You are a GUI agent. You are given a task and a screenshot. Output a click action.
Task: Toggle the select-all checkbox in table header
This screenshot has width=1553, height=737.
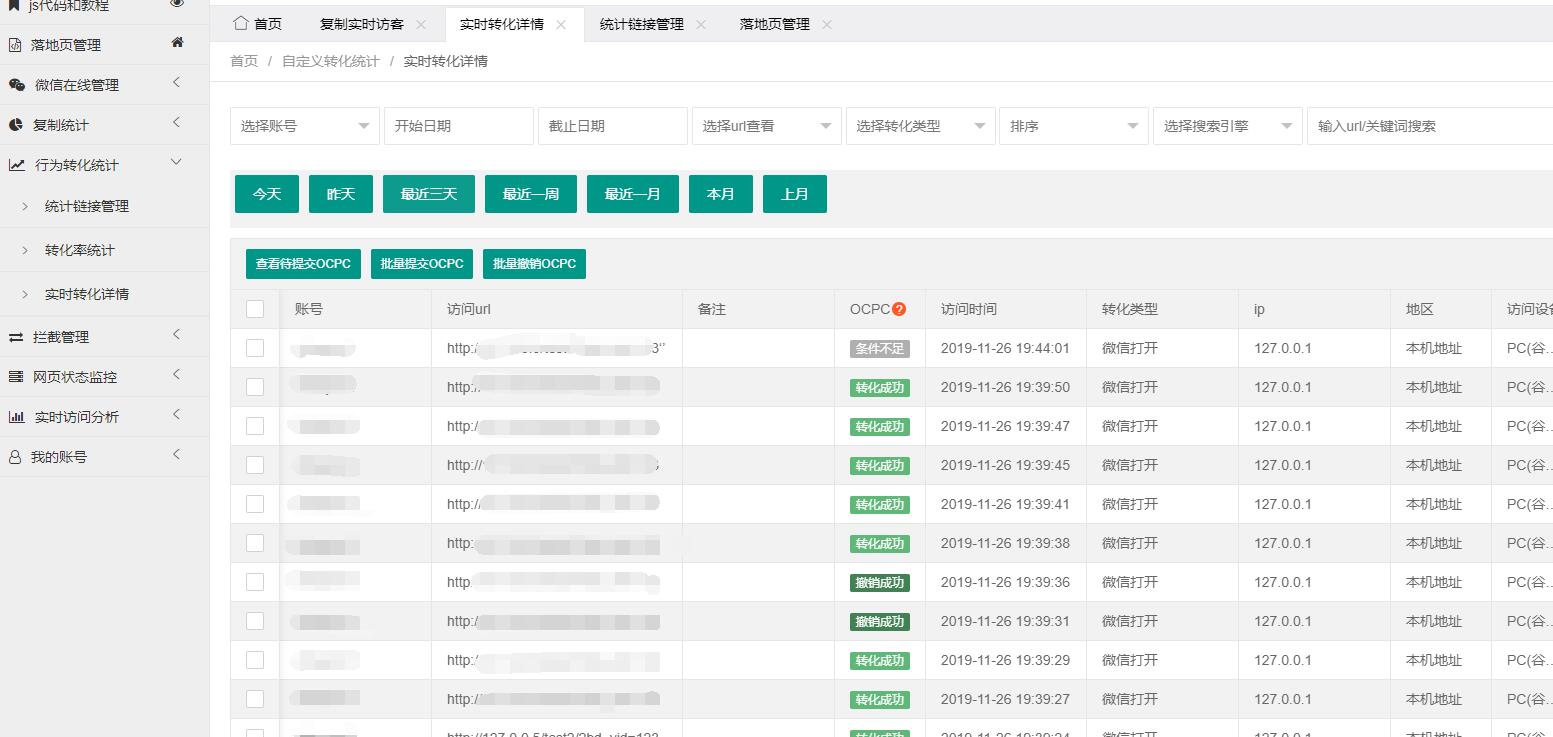point(255,309)
